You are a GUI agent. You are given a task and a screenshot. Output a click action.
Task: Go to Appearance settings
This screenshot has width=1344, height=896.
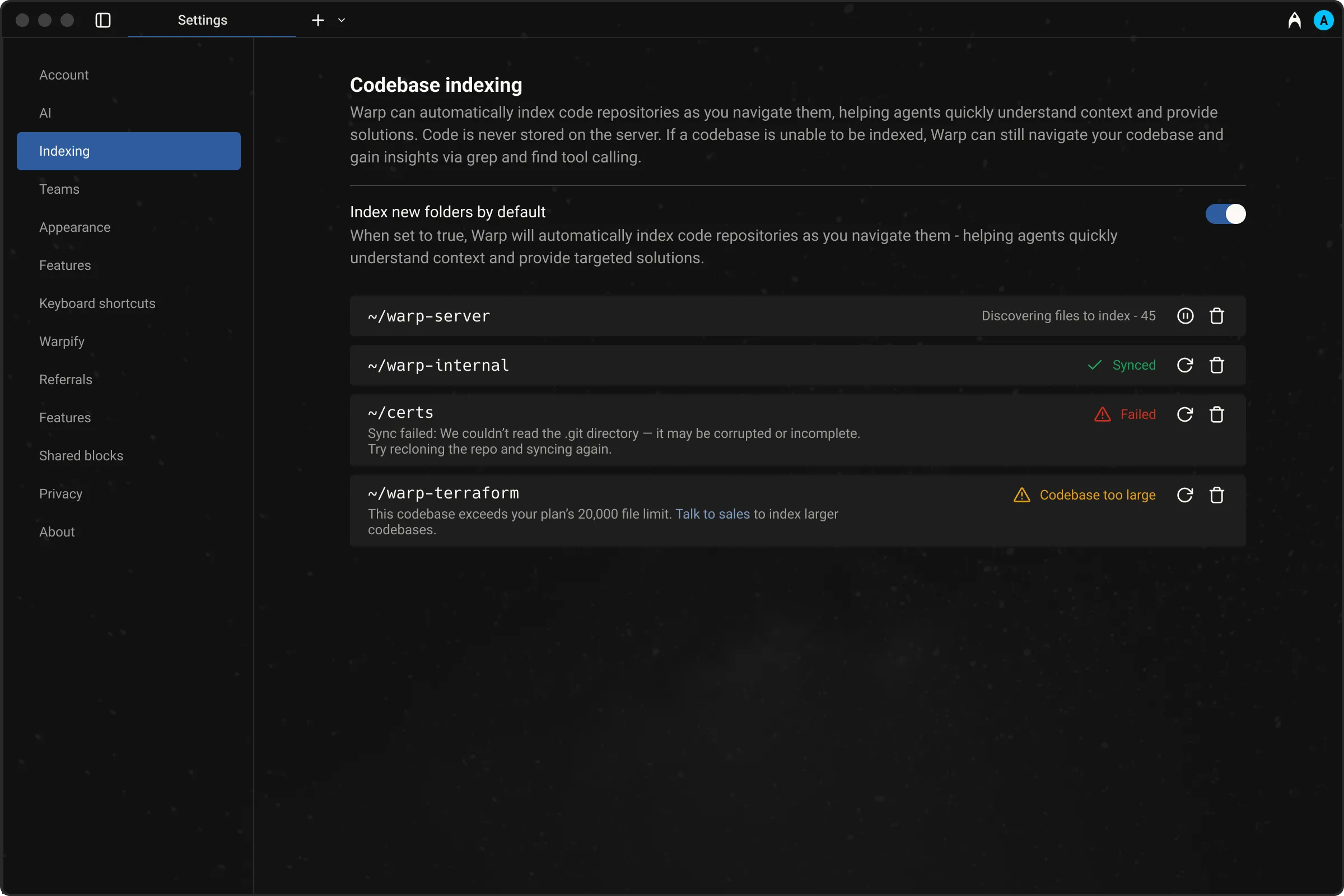pyautogui.click(x=75, y=227)
